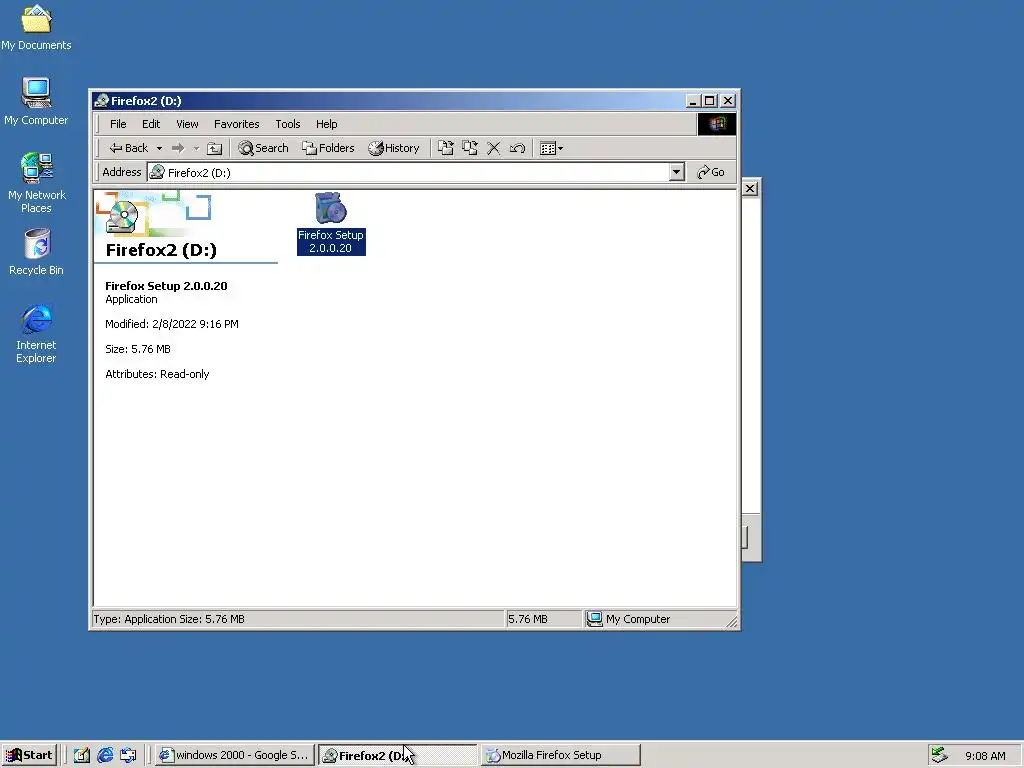The height and width of the screenshot is (768, 1024).
Task: Select the My Network Places desktop icon
Action: [x=37, y=183]
